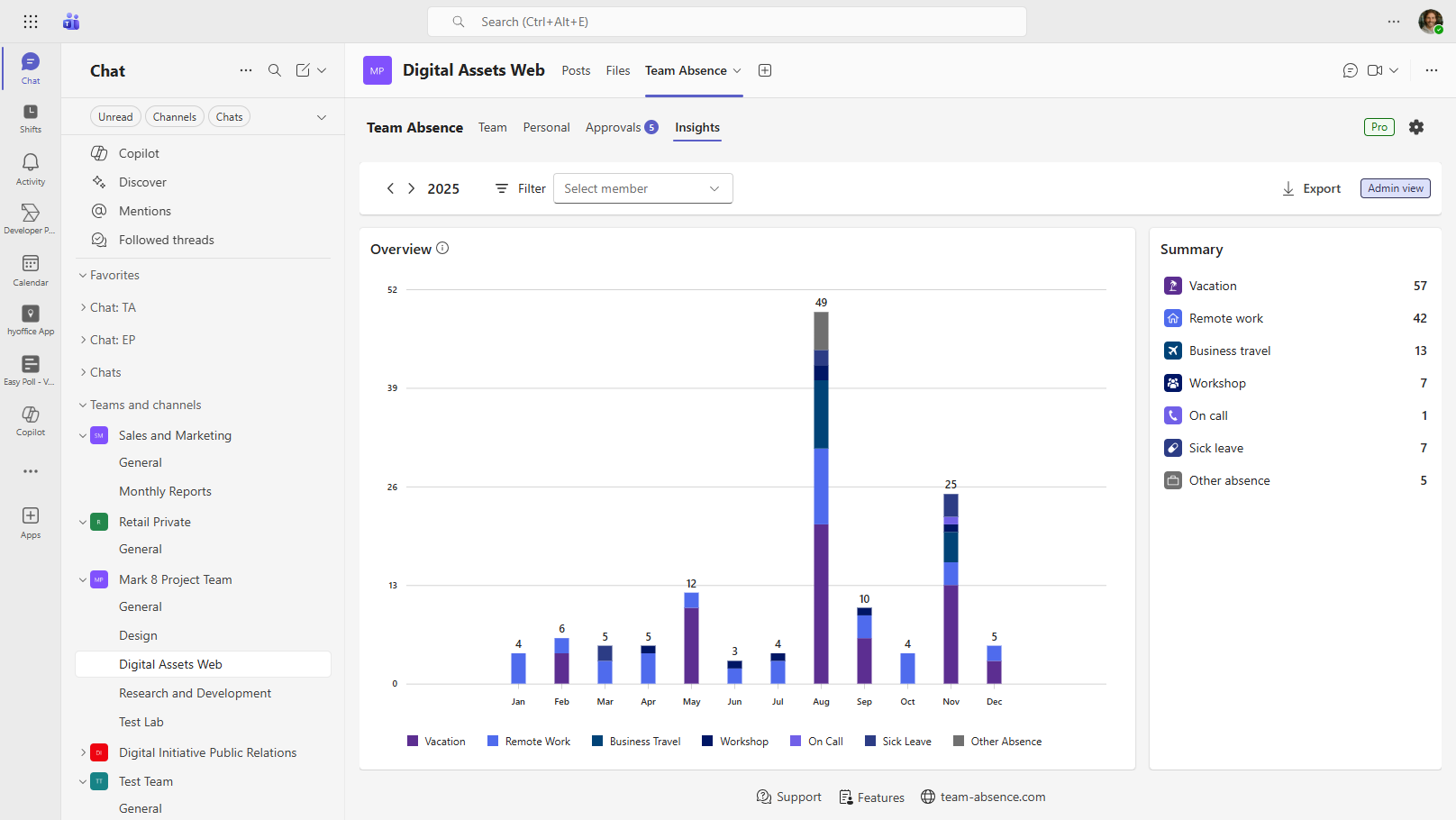The height and width of the screenshot is (820, 1456).
Task: Click in the Search box
Action: click(726, 22)
